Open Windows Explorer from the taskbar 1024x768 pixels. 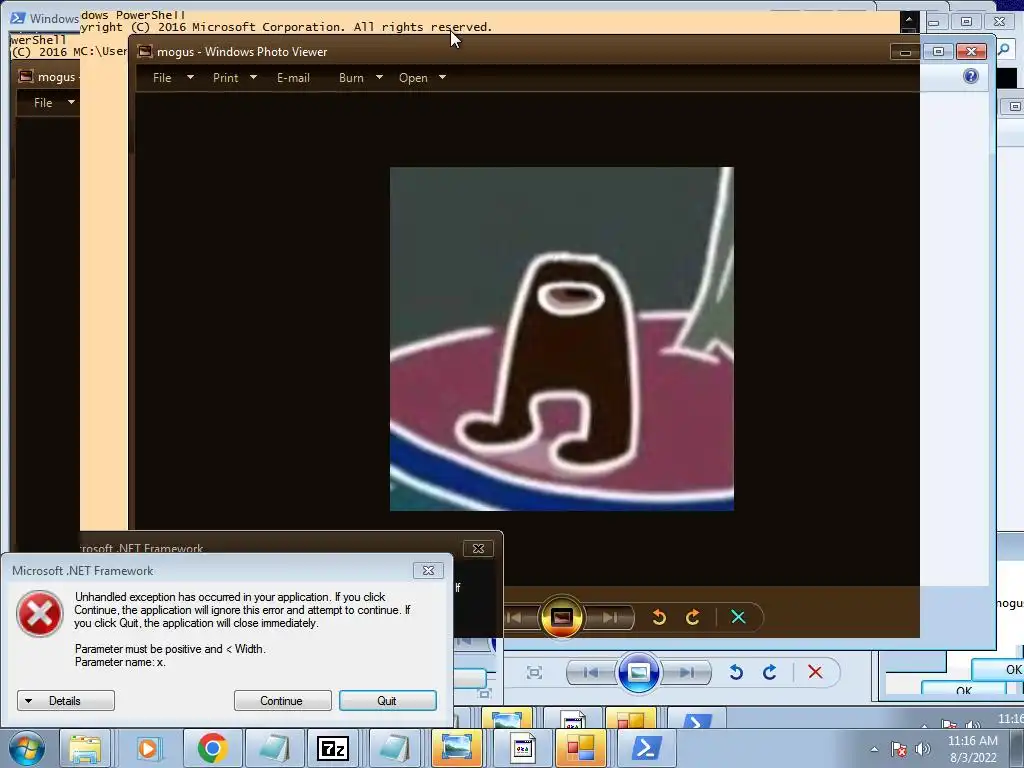(85, 748)
